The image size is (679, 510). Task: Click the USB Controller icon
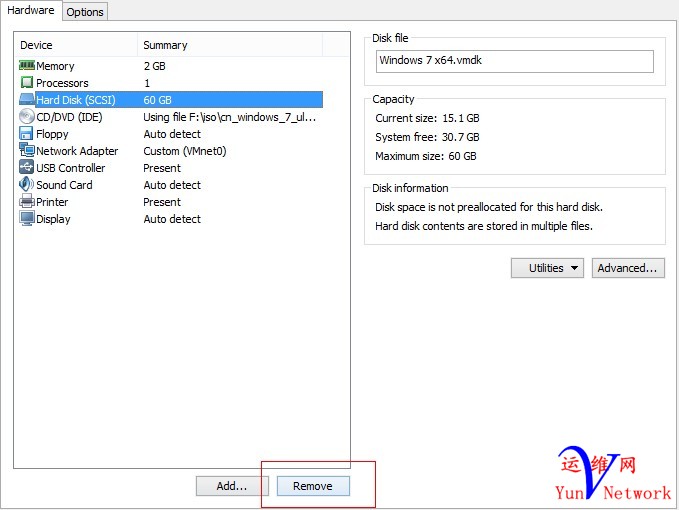click(x=26, y=167)
